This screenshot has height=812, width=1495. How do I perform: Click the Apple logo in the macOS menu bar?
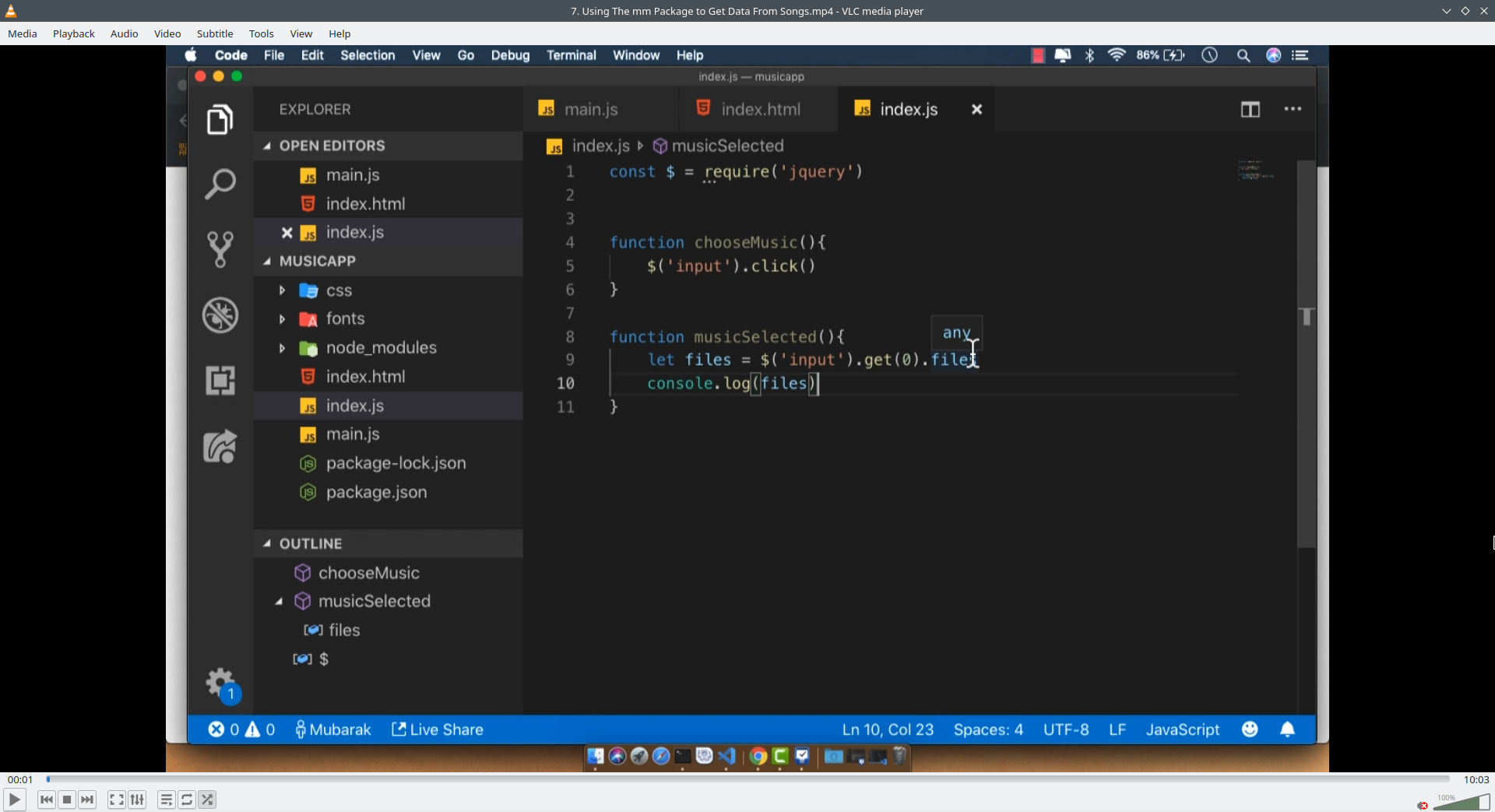tap(191, 55)
